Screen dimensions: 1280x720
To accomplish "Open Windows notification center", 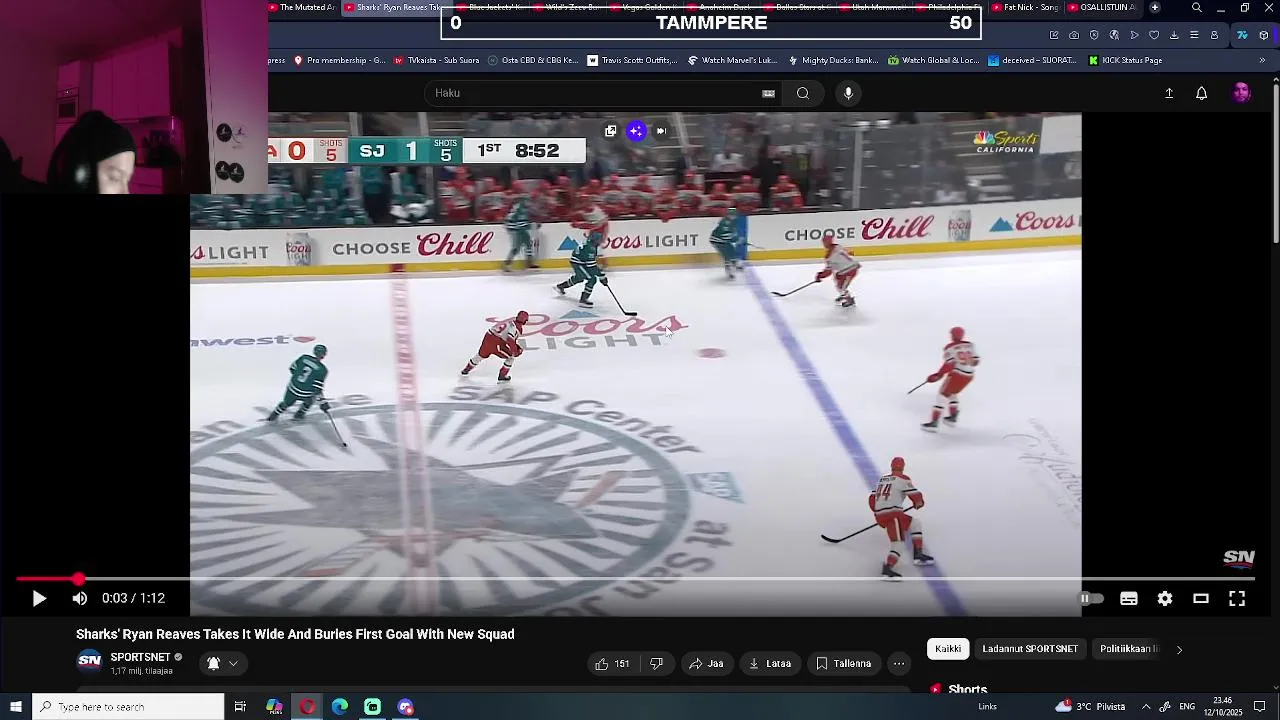I will click(x=1260, y=707).
